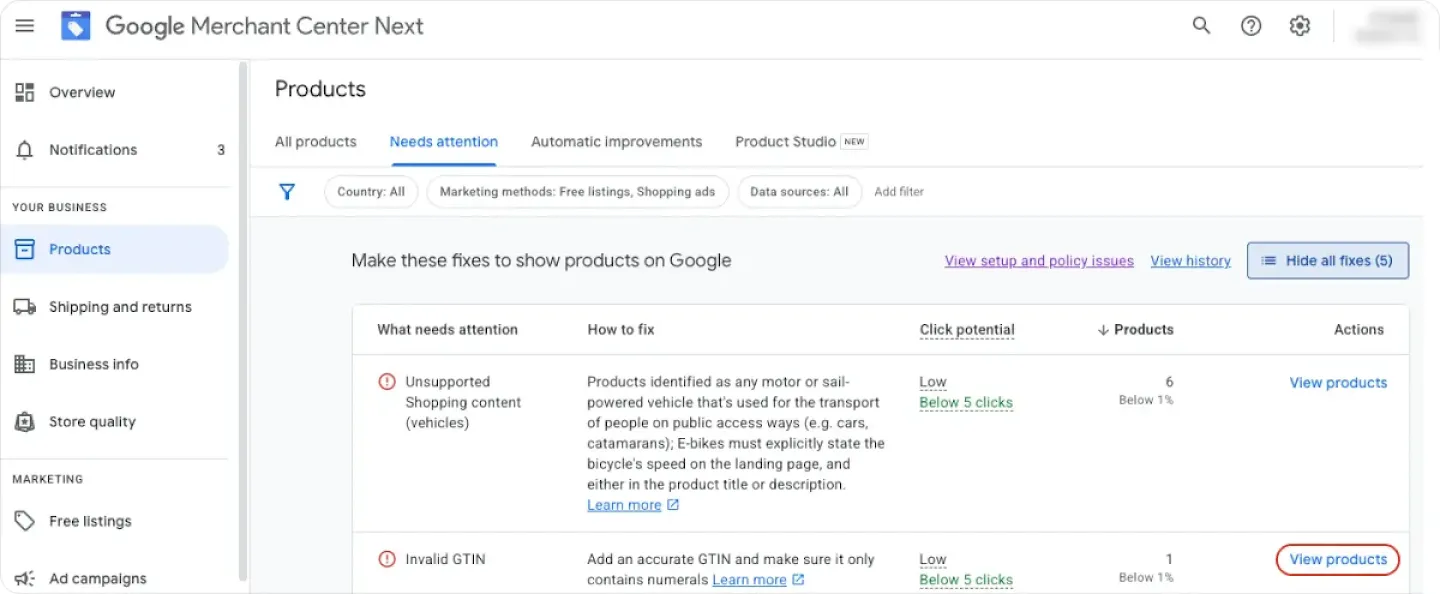Click Unsupported Shopping content (vehicles) issue name
The width and height of the screenshot is (1440, 594).
coord(463,402)
